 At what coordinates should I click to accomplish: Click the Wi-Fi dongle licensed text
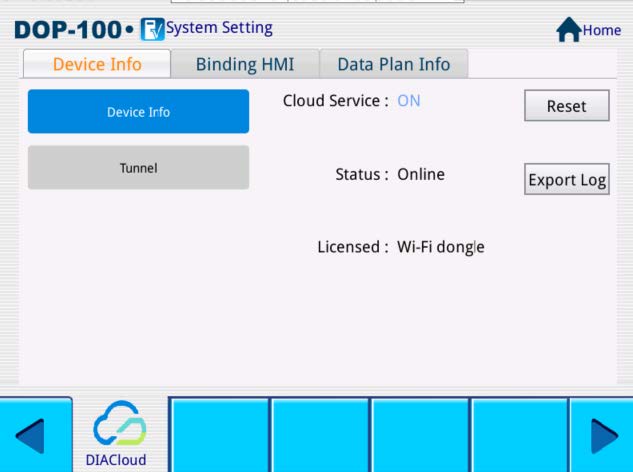coord(440,247)
